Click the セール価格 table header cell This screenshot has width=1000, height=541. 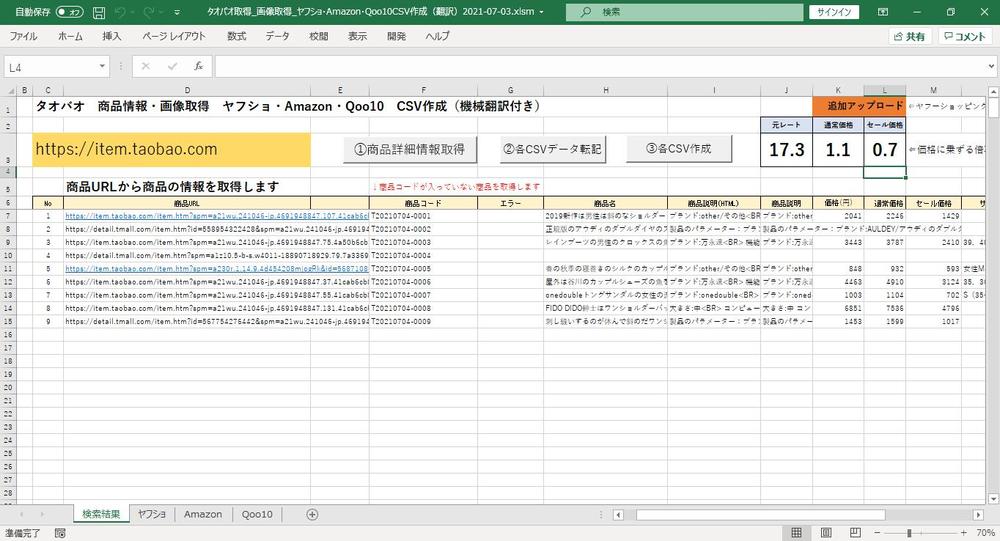coord(934,203)
